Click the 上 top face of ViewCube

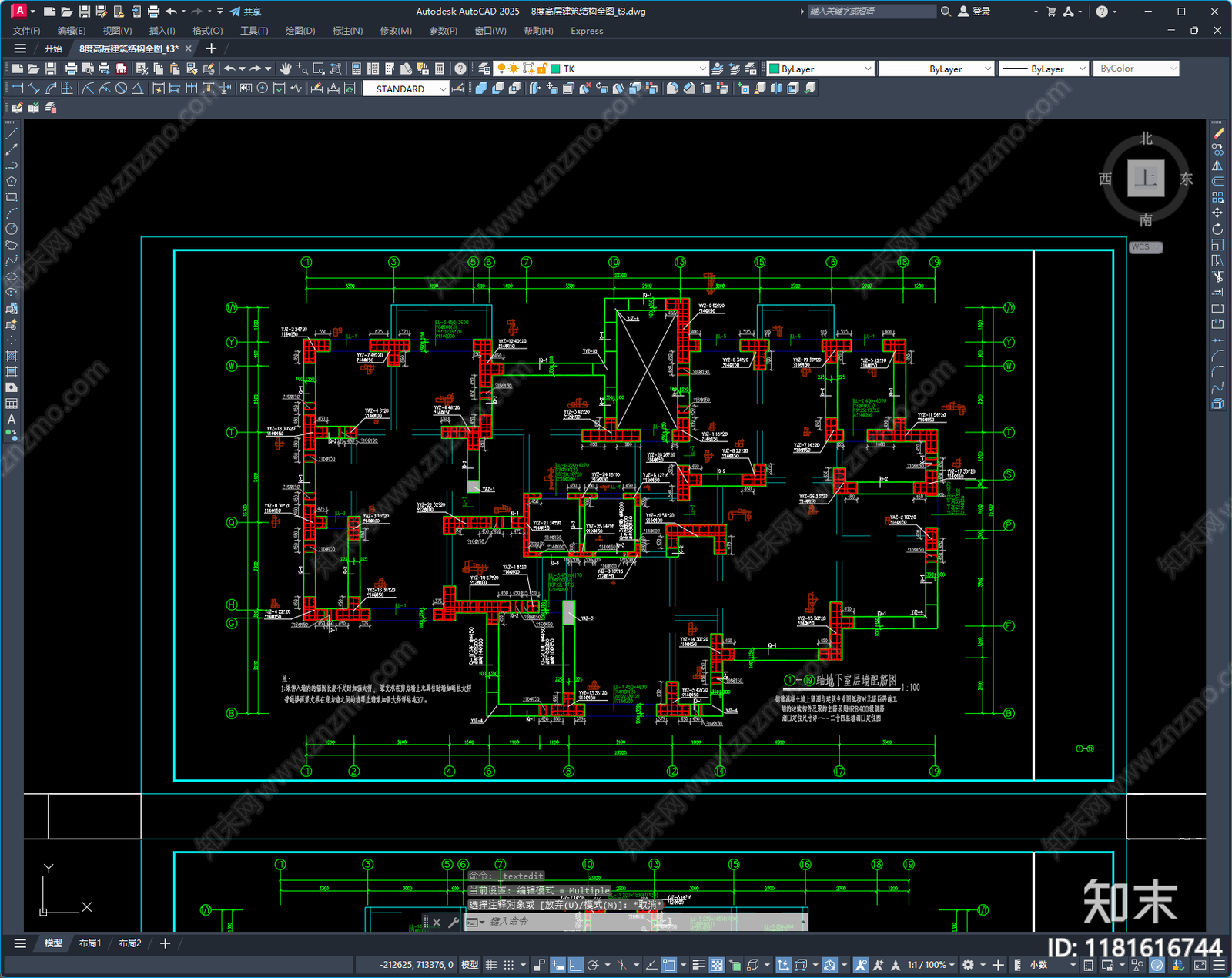tap(1146, 179)
